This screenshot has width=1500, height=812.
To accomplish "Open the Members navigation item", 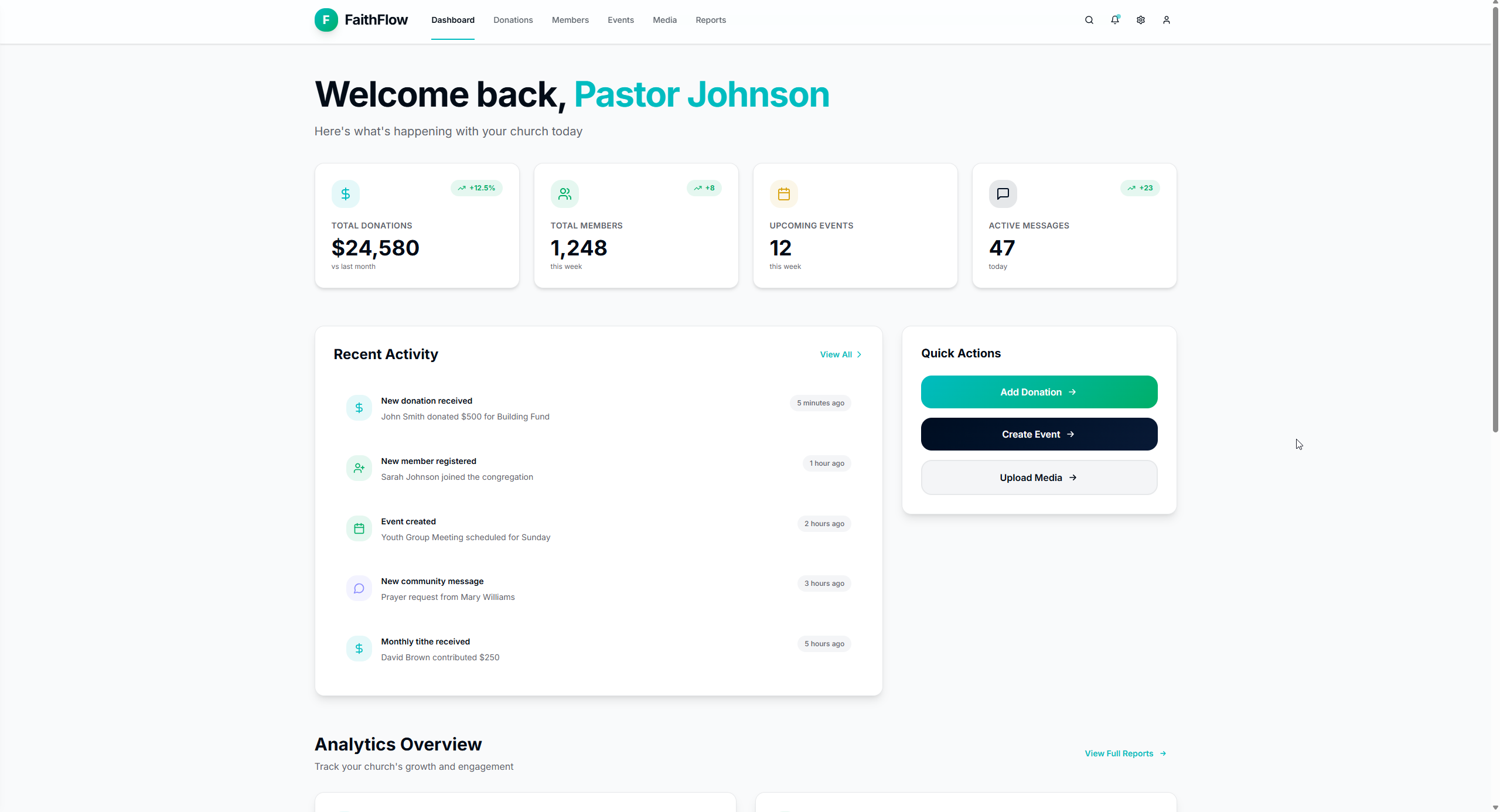I will point(570,19).
